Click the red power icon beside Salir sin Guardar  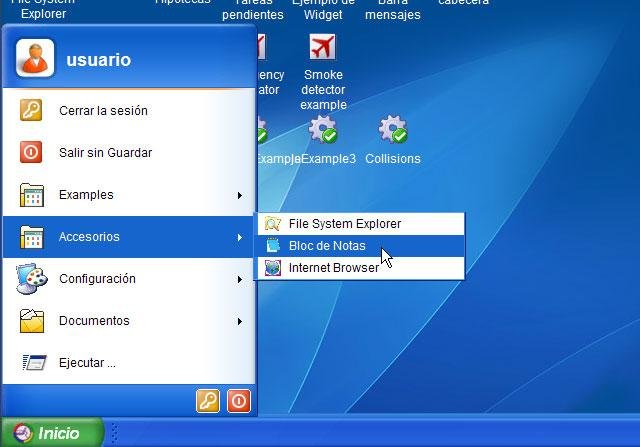[x=31, y=152]
